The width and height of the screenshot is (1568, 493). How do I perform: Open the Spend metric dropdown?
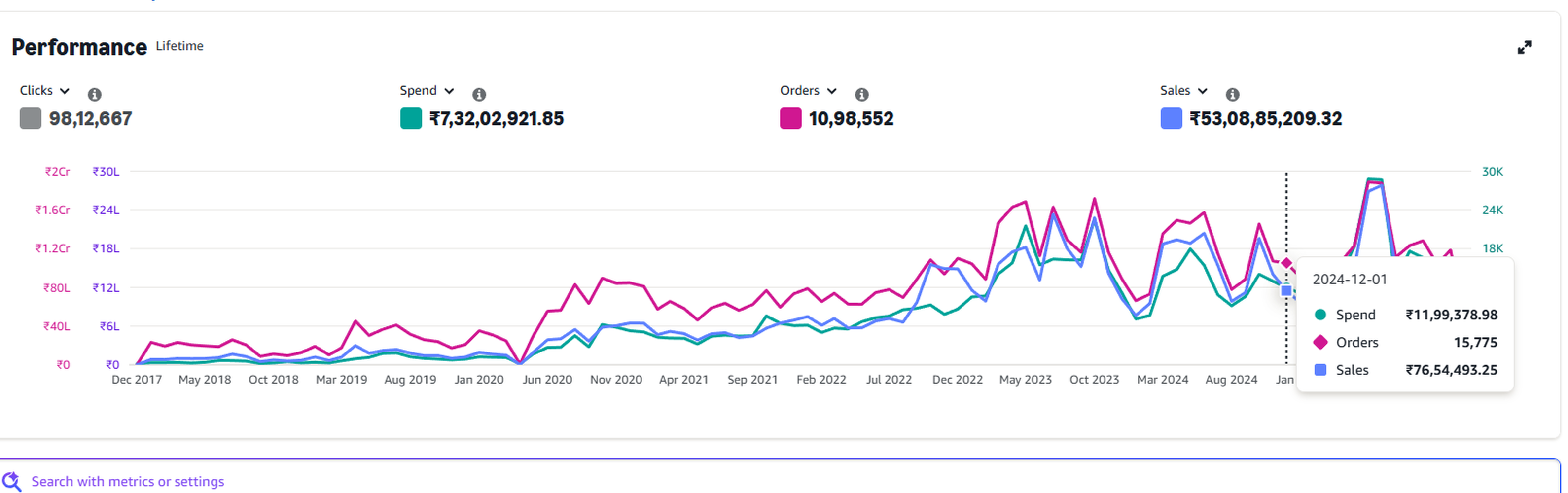(427, 91)
